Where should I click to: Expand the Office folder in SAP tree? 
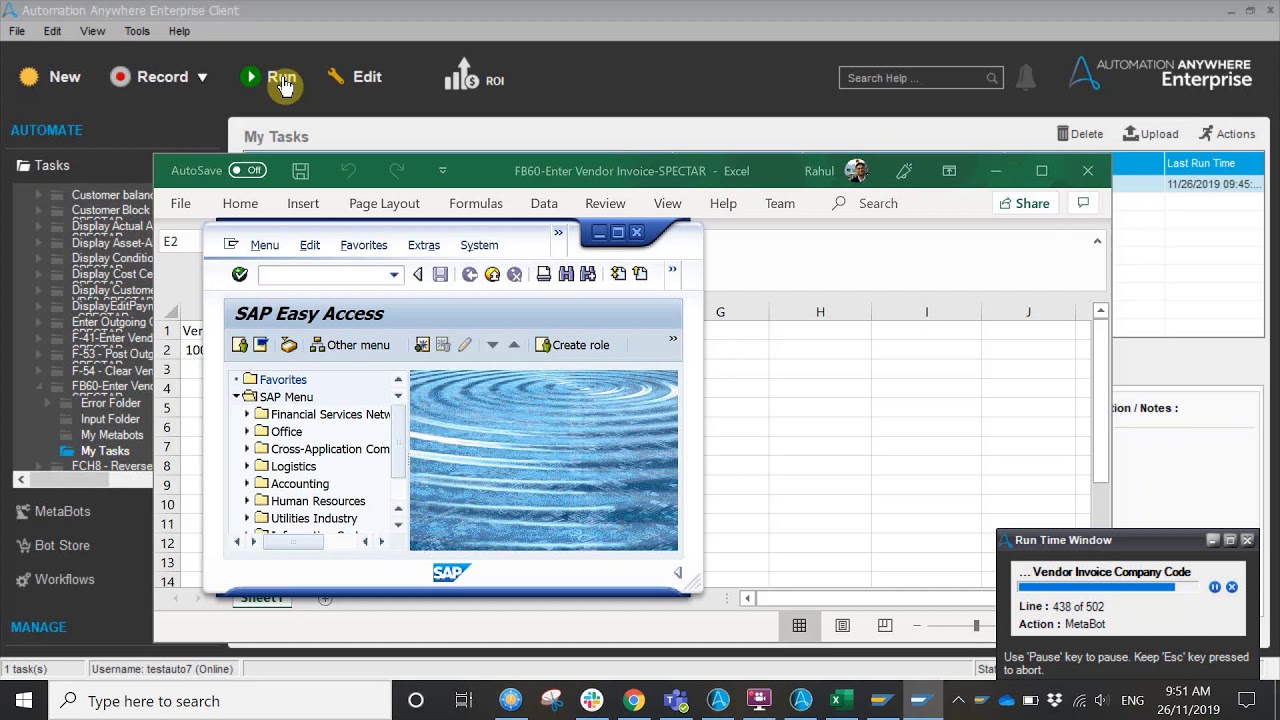247,432
